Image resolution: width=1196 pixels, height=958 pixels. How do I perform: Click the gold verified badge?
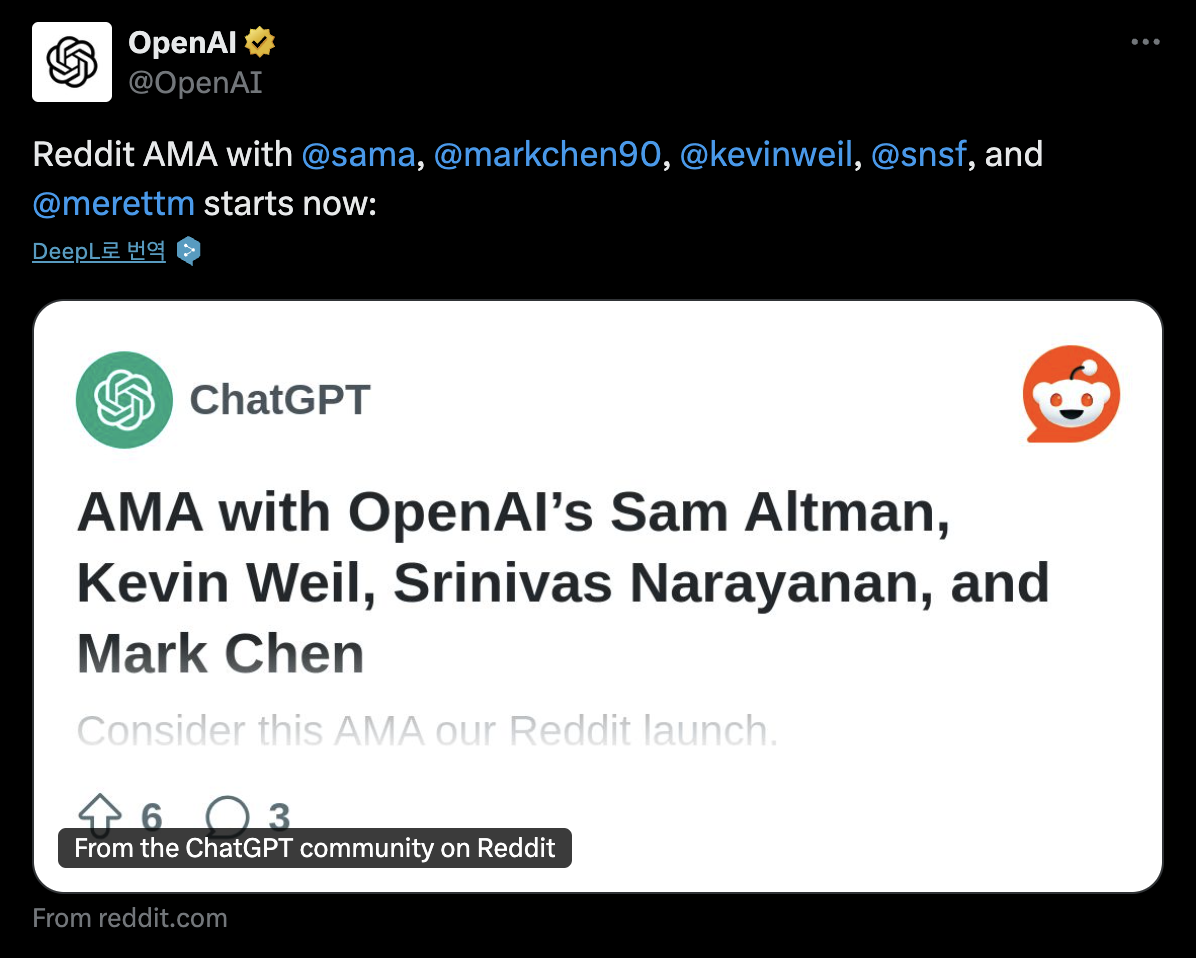(x=260, y=43)
